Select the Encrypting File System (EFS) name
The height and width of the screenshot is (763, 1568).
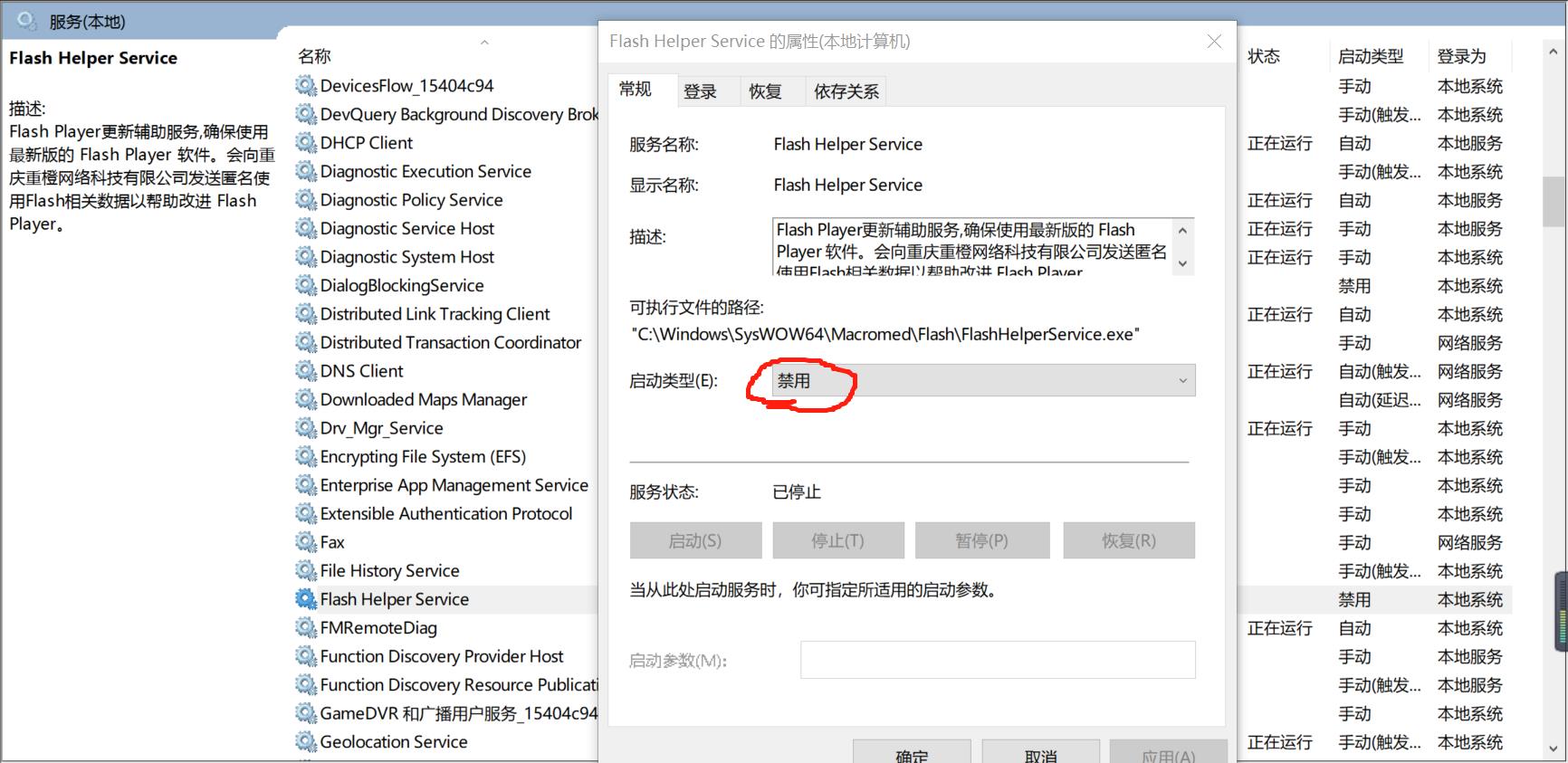pyautogui.click(x=423, y=456)
